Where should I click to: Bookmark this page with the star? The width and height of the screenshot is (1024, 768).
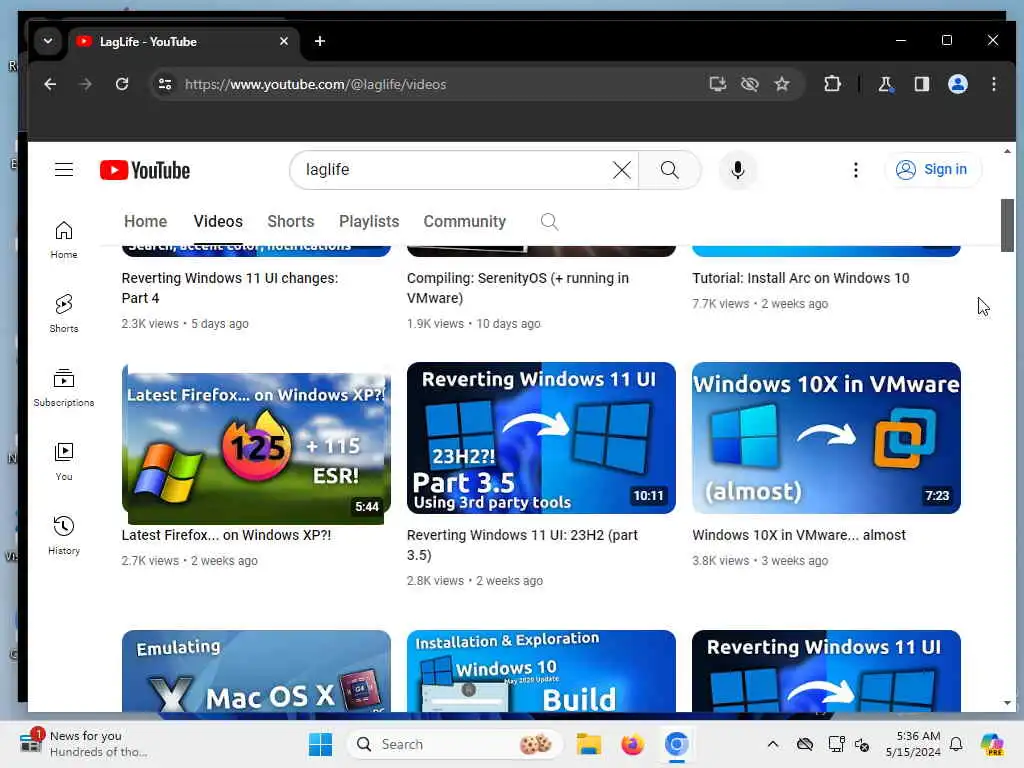tap(782, 84)
